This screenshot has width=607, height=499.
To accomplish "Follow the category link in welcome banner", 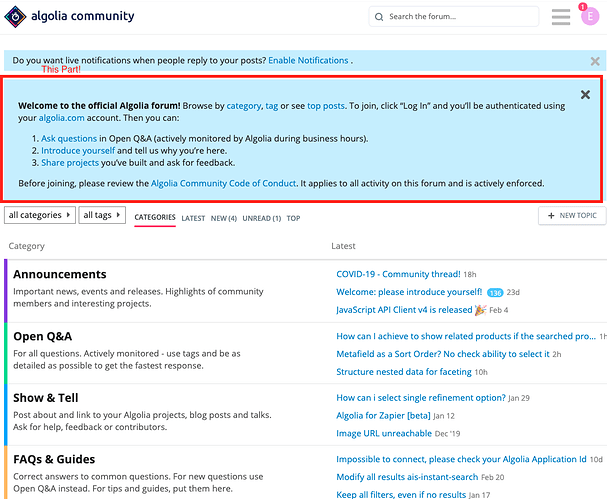I will coord(243,106).
